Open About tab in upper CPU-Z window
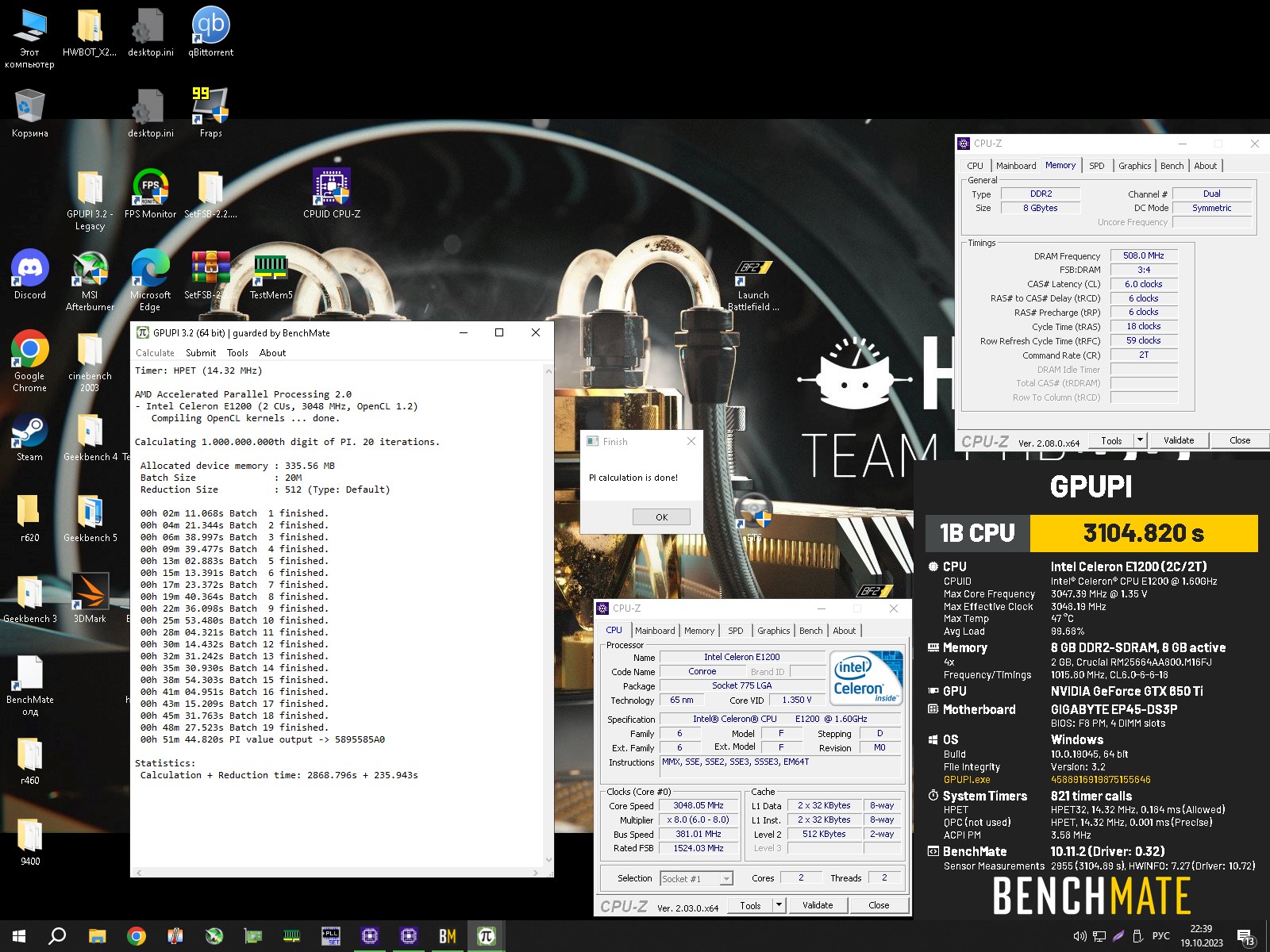The width and height of the screenshot is (1270, 952). tap(1205, 166)
